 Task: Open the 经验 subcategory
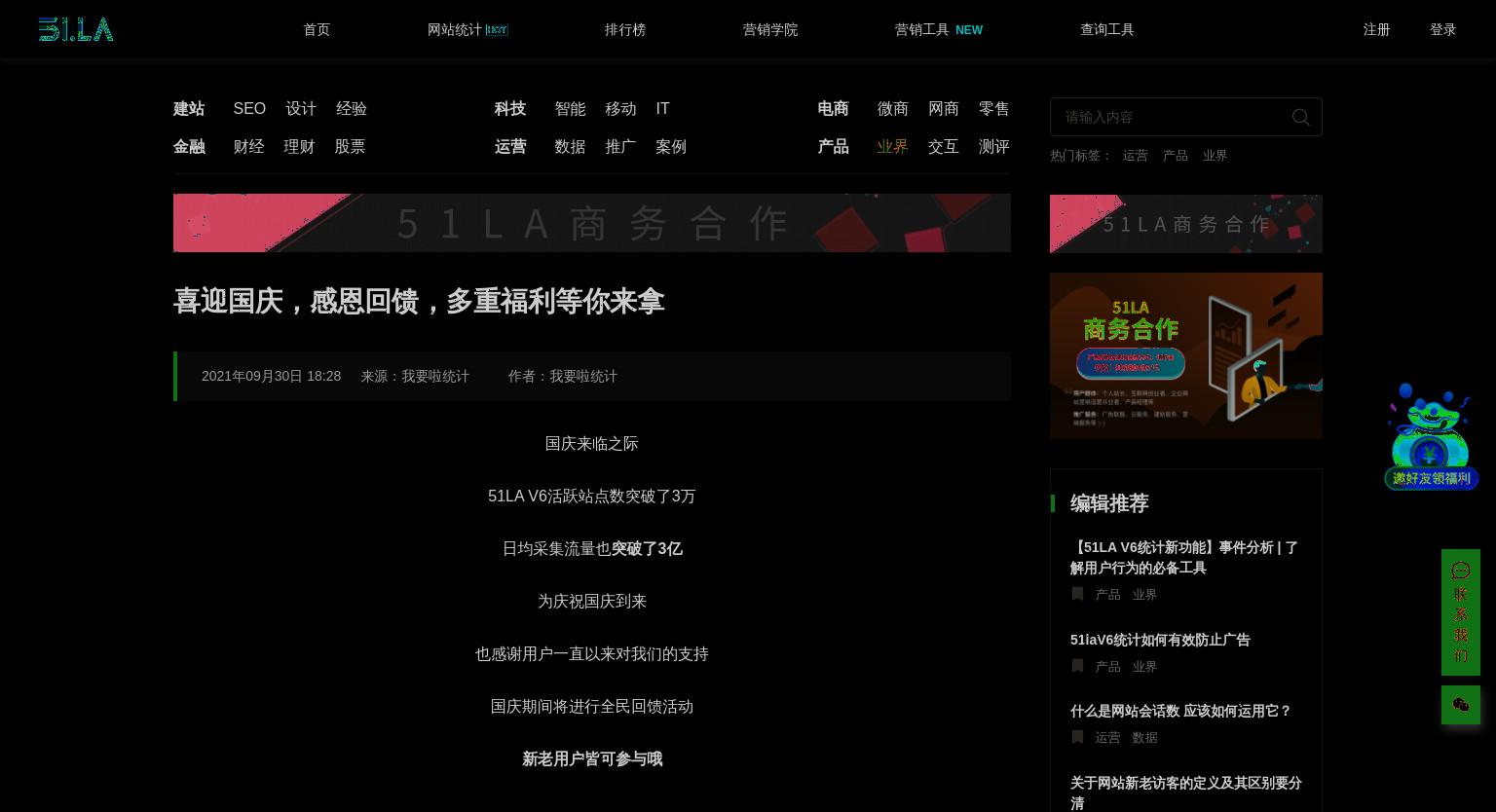(x=352, y=108)
